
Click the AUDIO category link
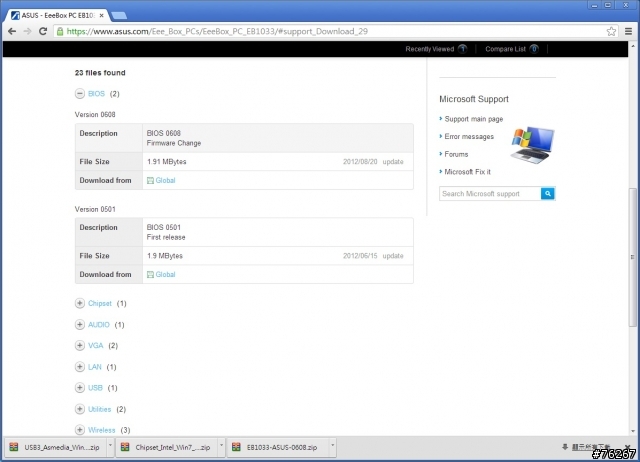coord(99,324)
